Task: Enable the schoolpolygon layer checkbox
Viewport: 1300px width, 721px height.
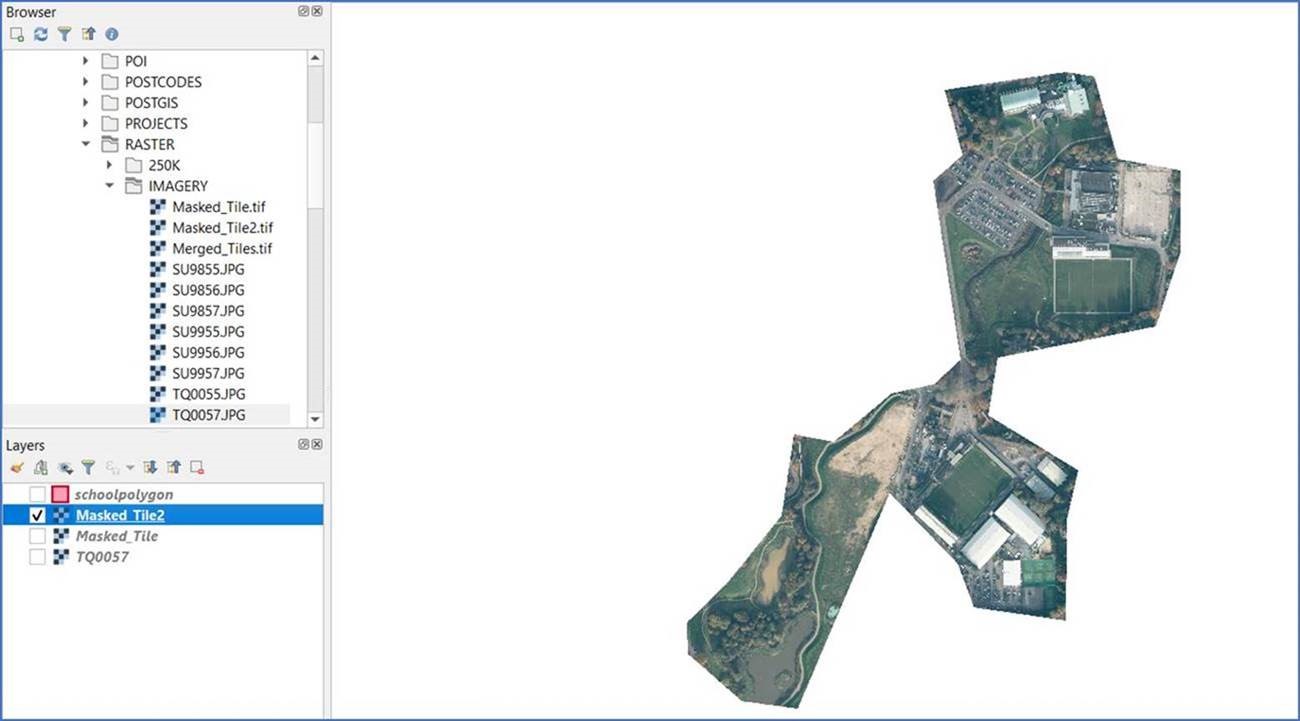Action: point(37,493)
